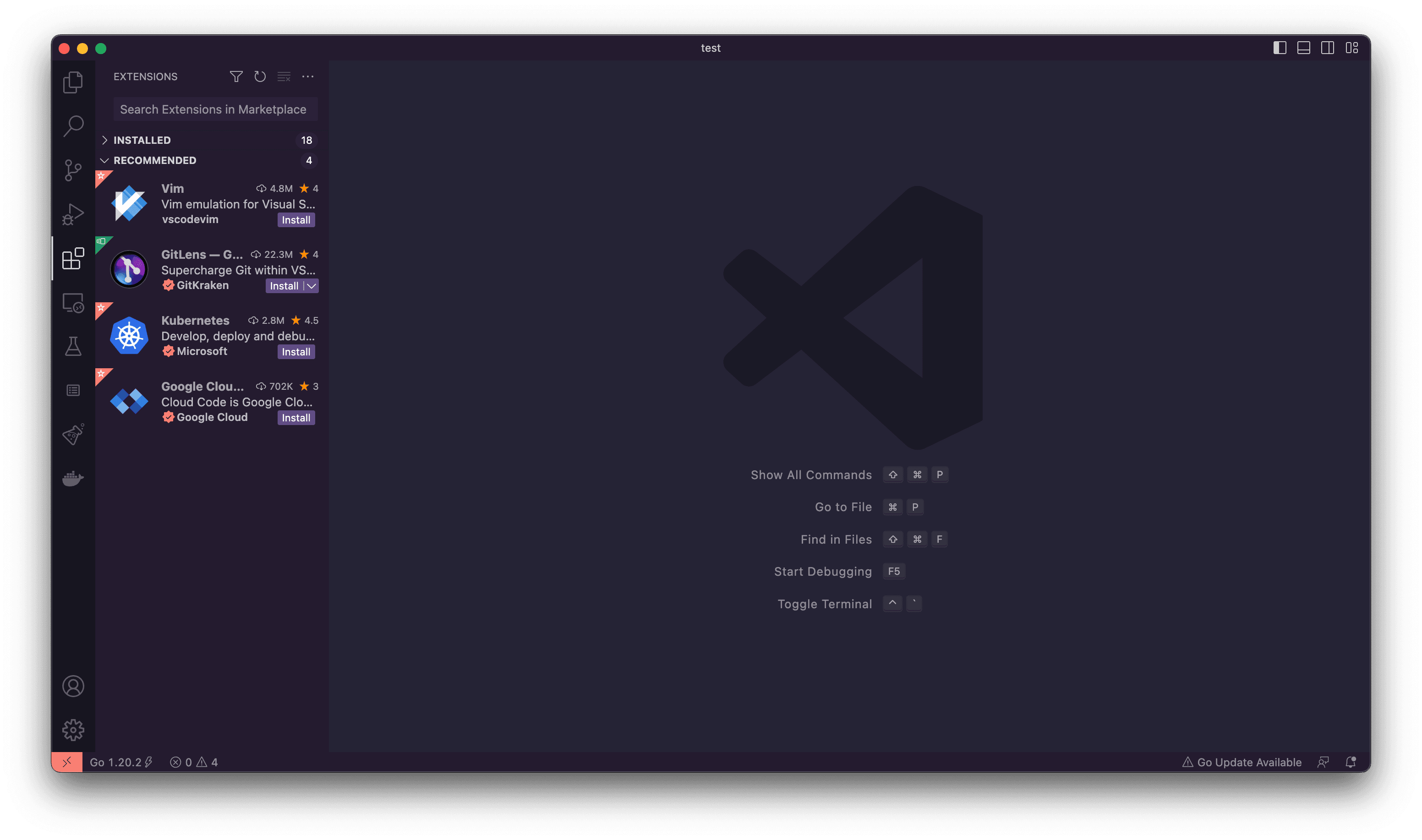Open GitLens Install dropdown arrow
The image size is (1422, 840).
312,286
